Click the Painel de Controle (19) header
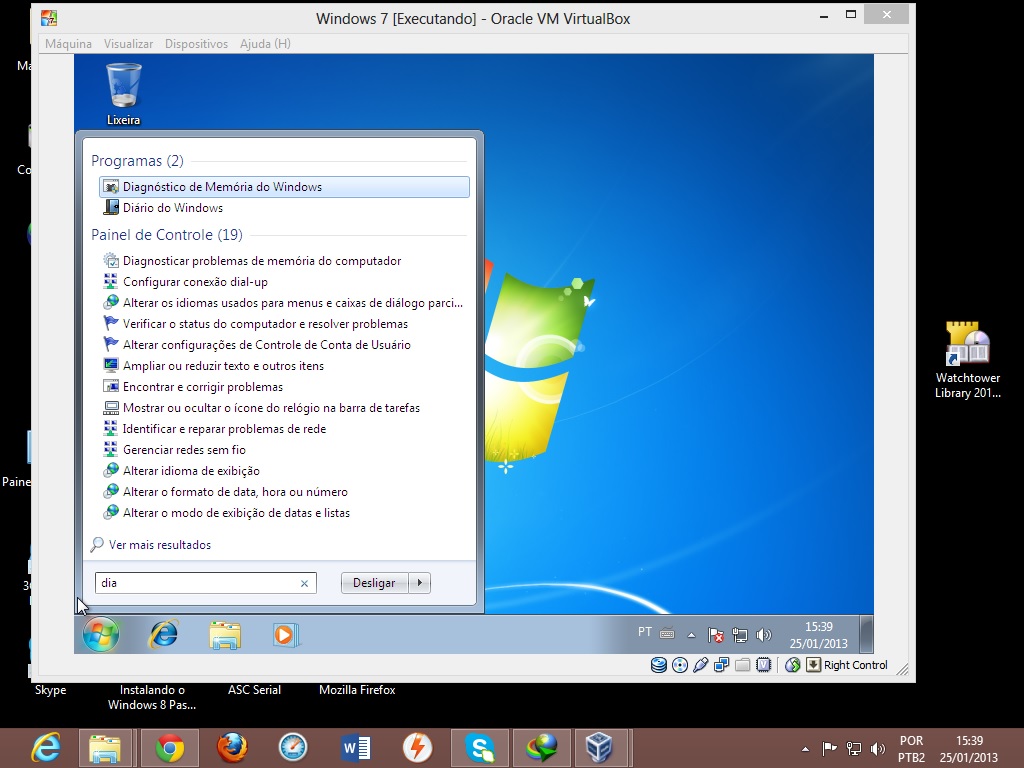 (x=167, y=234)
